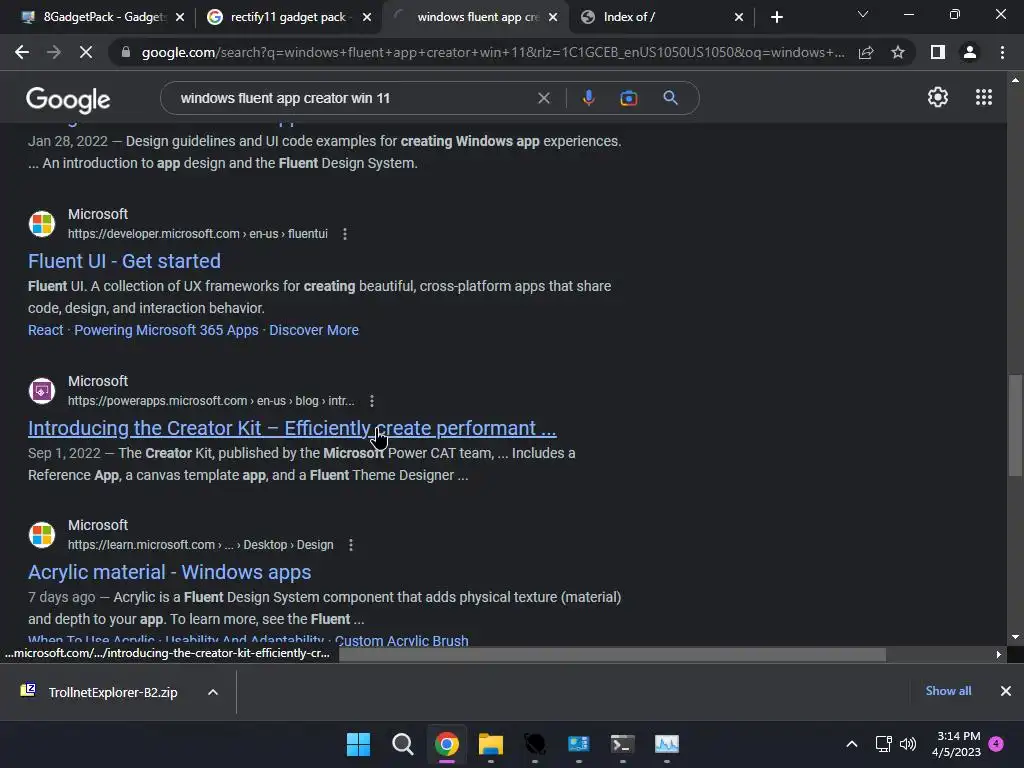Open Introducing the Creator Kit result
This screenshot has height=768, width=1024.
[x=292, y=428]
